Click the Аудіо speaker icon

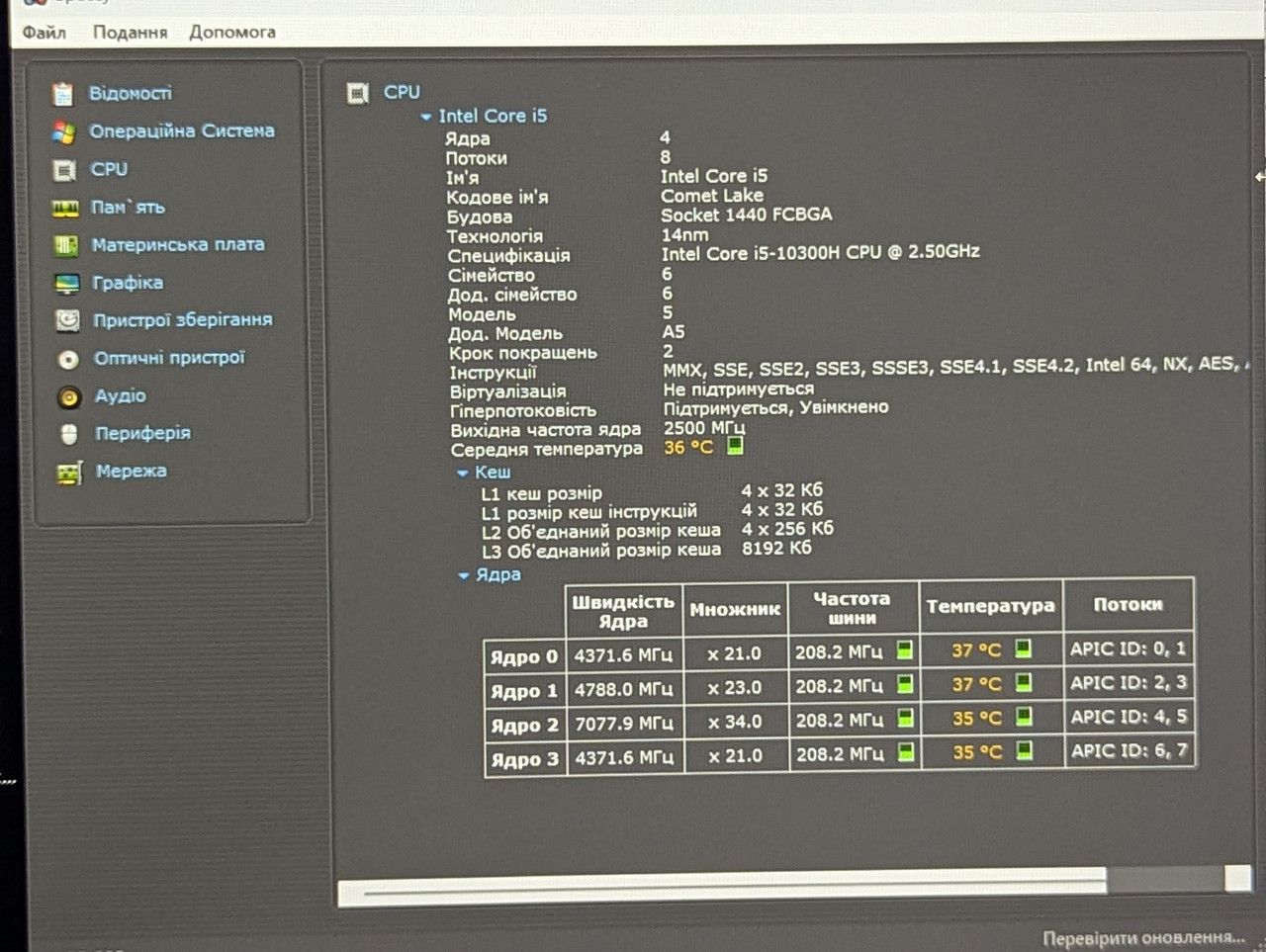69,396
